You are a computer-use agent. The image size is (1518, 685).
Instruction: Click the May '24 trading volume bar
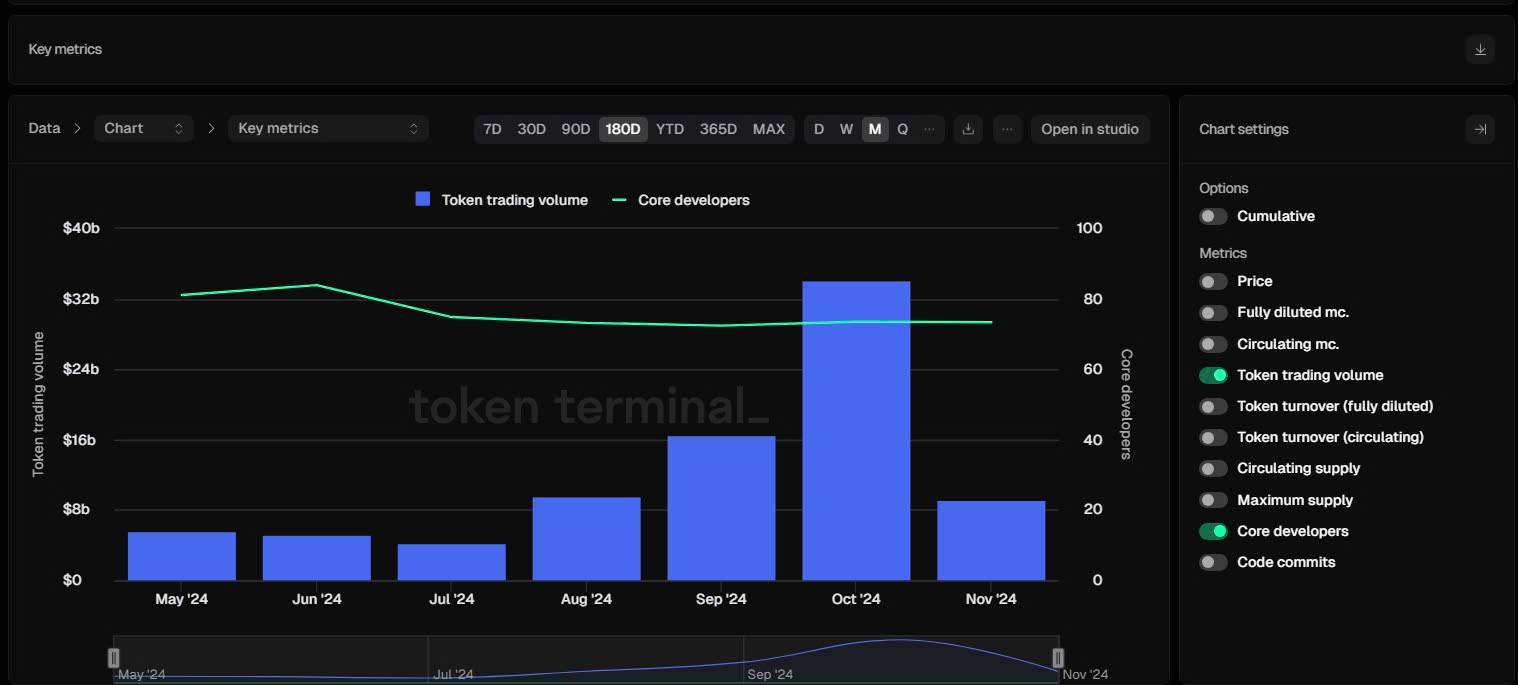[x=182, y=556]
